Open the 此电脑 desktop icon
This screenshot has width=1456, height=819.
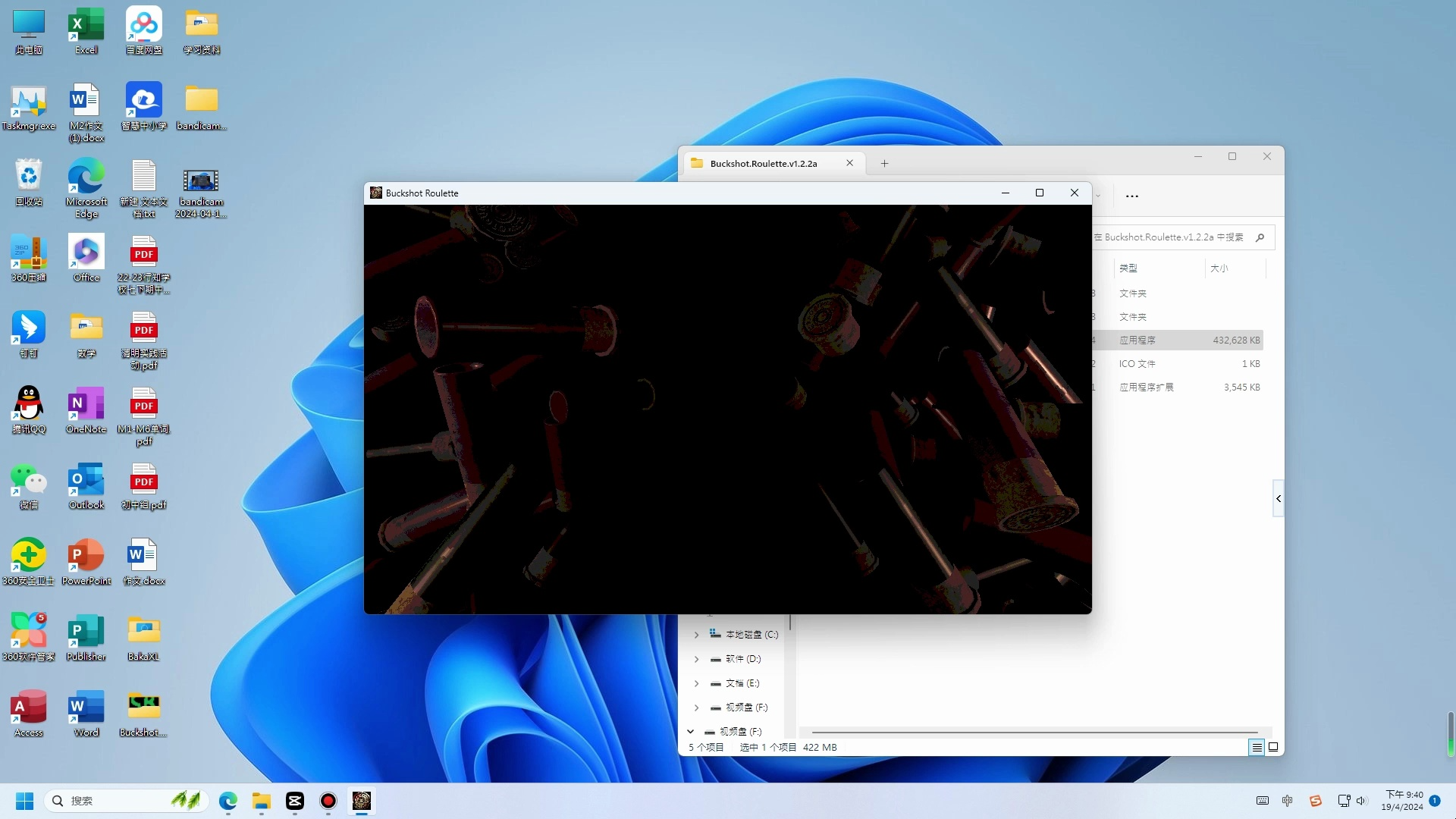[29, 30]
